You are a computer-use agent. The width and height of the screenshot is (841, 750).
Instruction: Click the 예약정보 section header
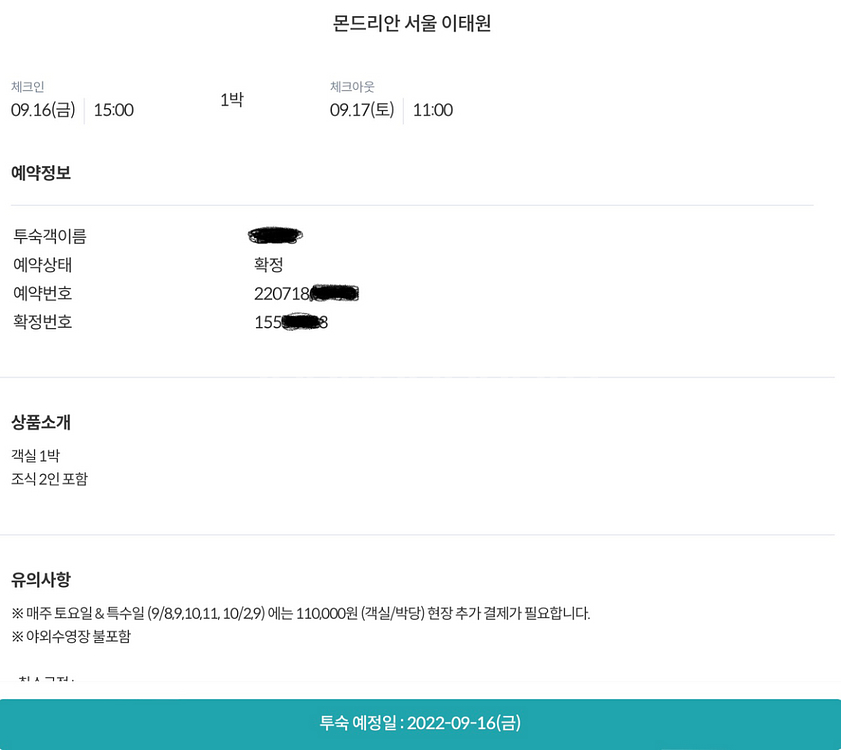pyautogui.click(x=40, y=172)
